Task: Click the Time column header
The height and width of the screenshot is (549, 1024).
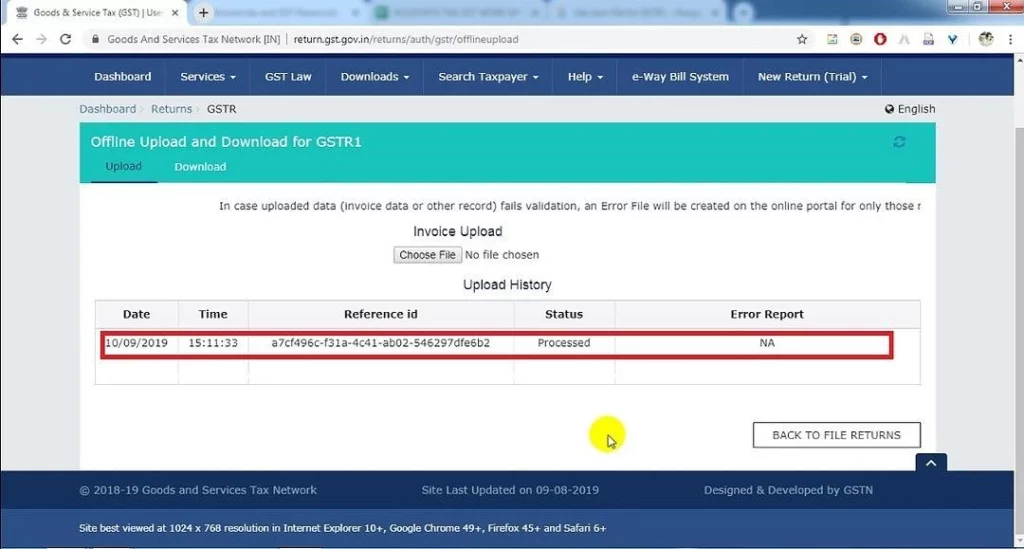Action: coord(213,314)
